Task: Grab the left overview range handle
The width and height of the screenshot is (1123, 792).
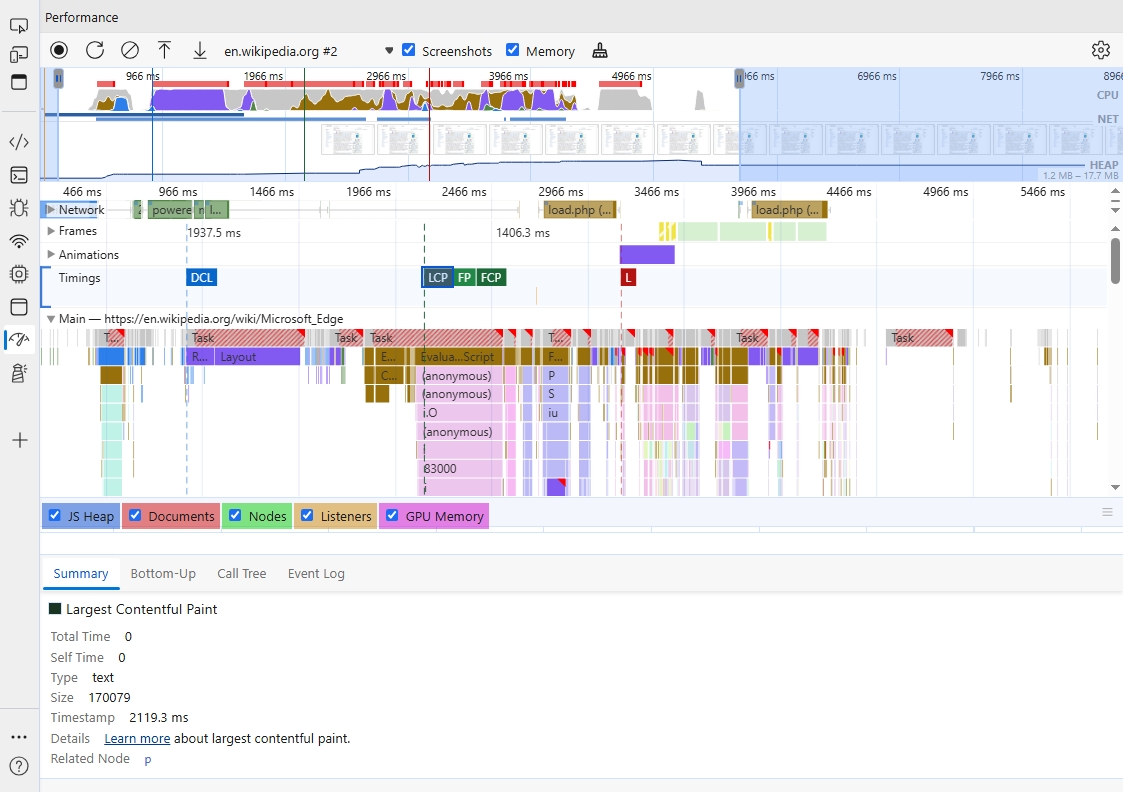Action: coord(59,79)
